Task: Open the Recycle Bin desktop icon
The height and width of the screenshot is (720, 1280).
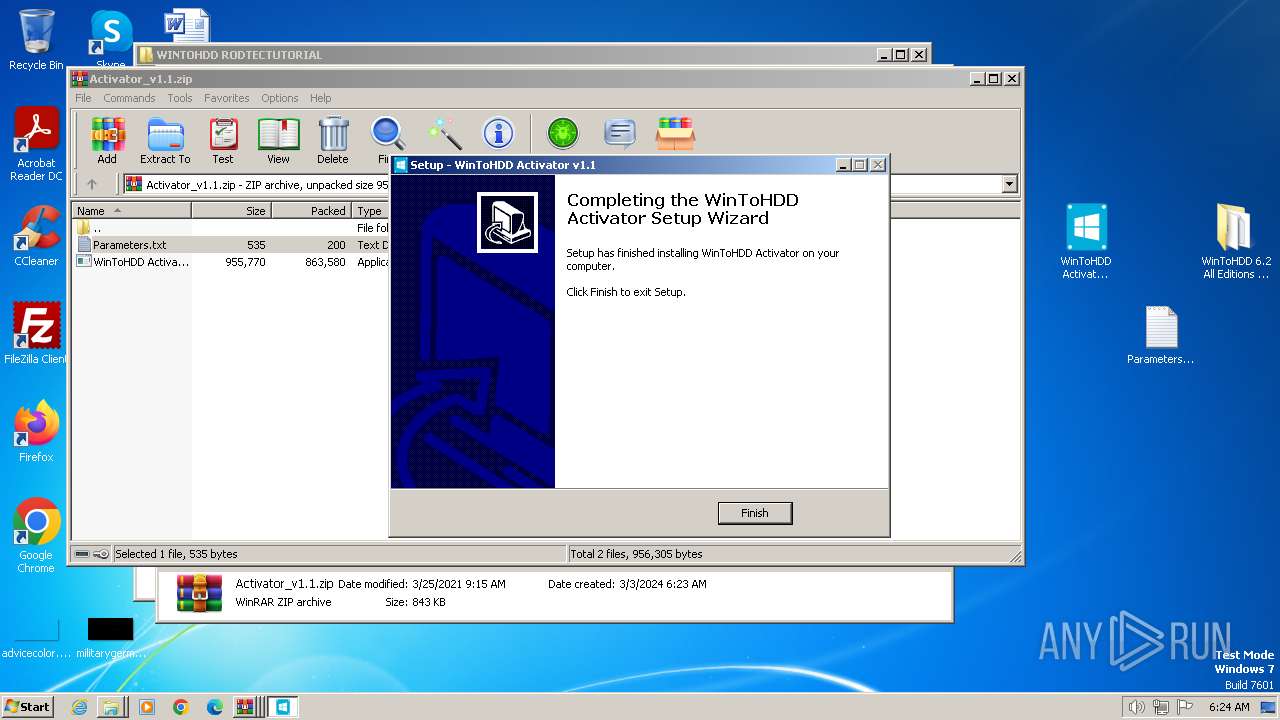Action: point(36,40)
